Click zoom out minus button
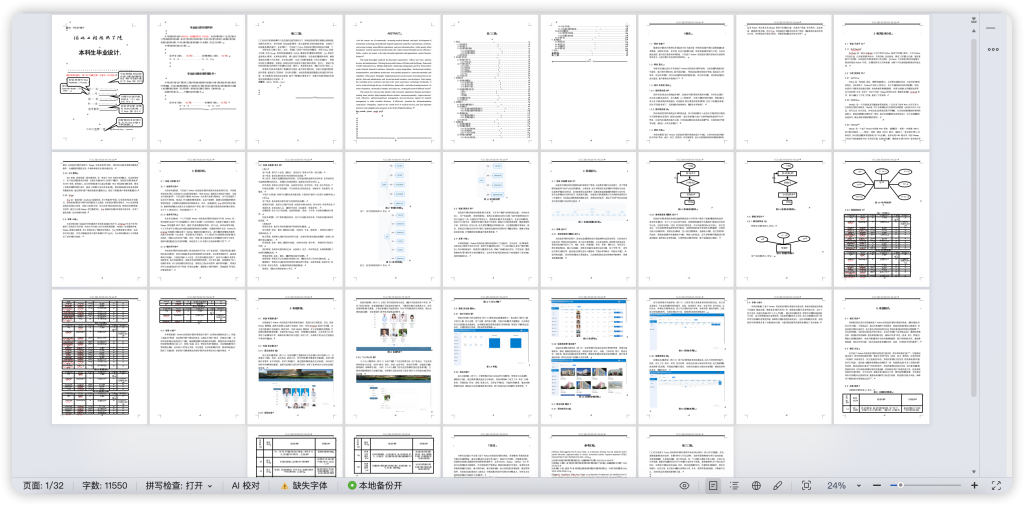 click(877, 486)
